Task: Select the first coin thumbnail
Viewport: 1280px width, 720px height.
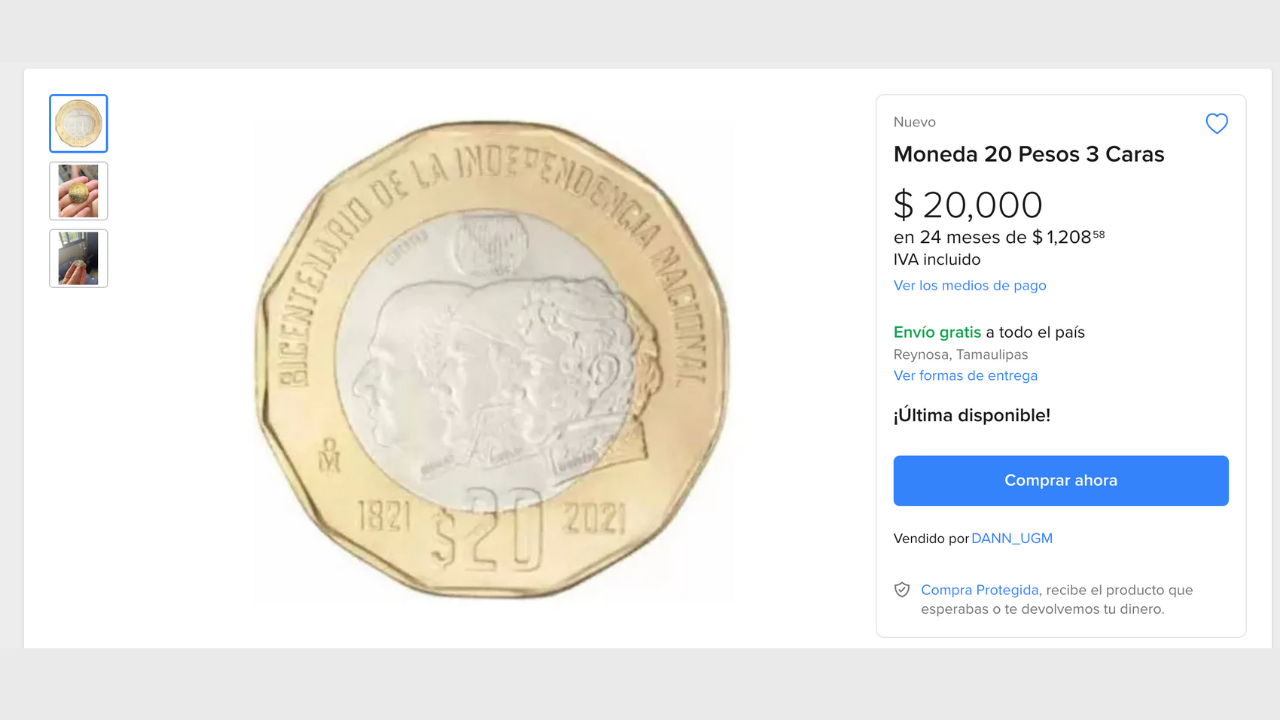Action: pyautogui.click(x=79, y=124)
